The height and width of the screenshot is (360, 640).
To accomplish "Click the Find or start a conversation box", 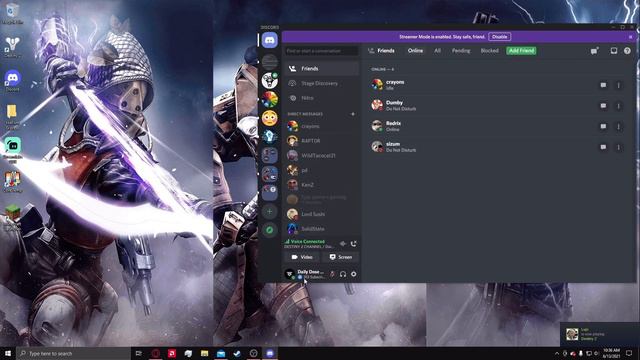I will click(322, 51).
